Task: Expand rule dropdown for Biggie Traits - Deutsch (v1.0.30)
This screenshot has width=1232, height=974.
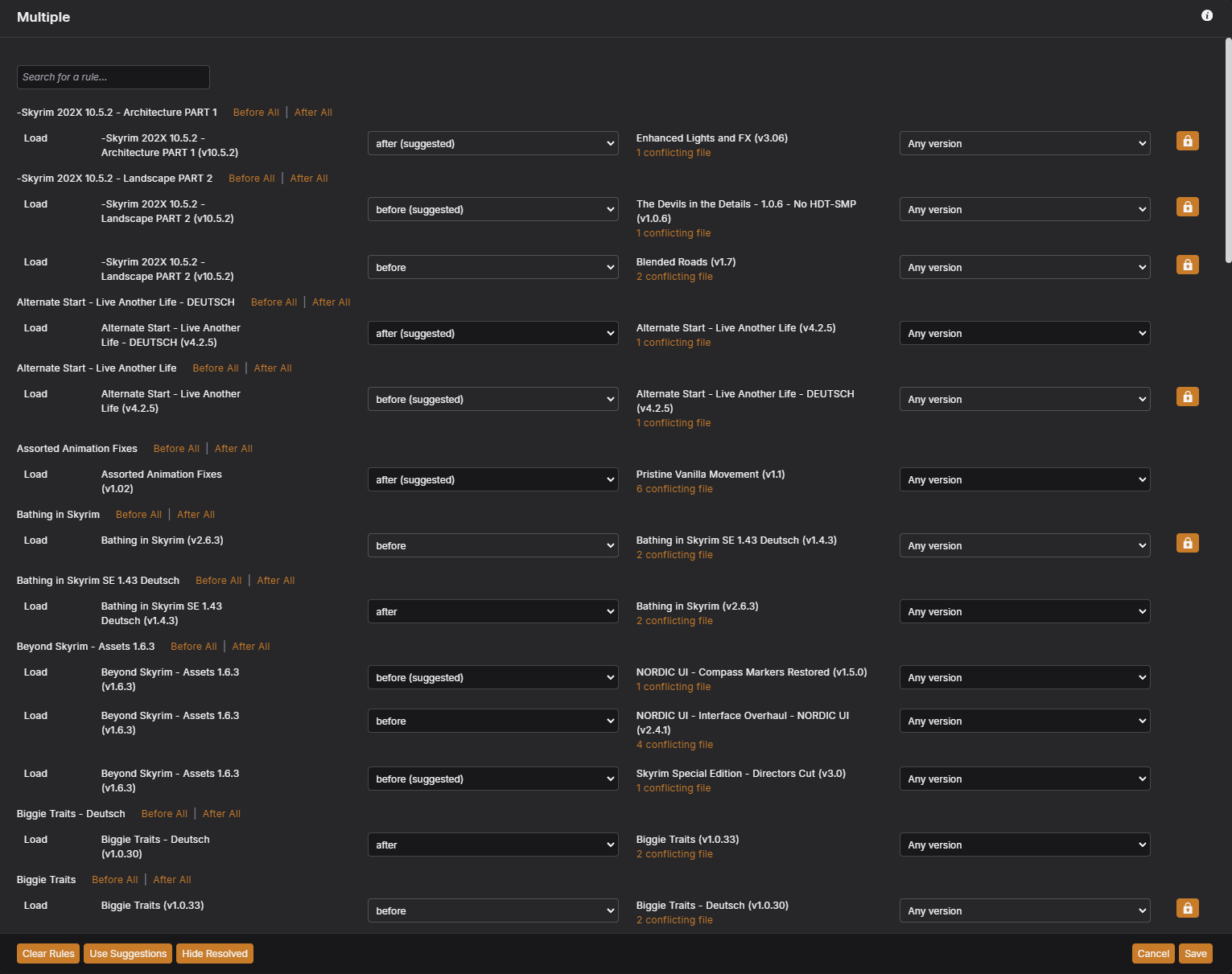Action: point(492,845)
